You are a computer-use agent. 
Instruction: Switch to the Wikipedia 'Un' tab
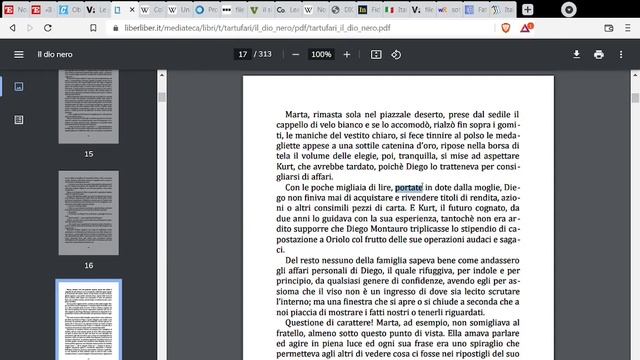(x=179, y=10)
